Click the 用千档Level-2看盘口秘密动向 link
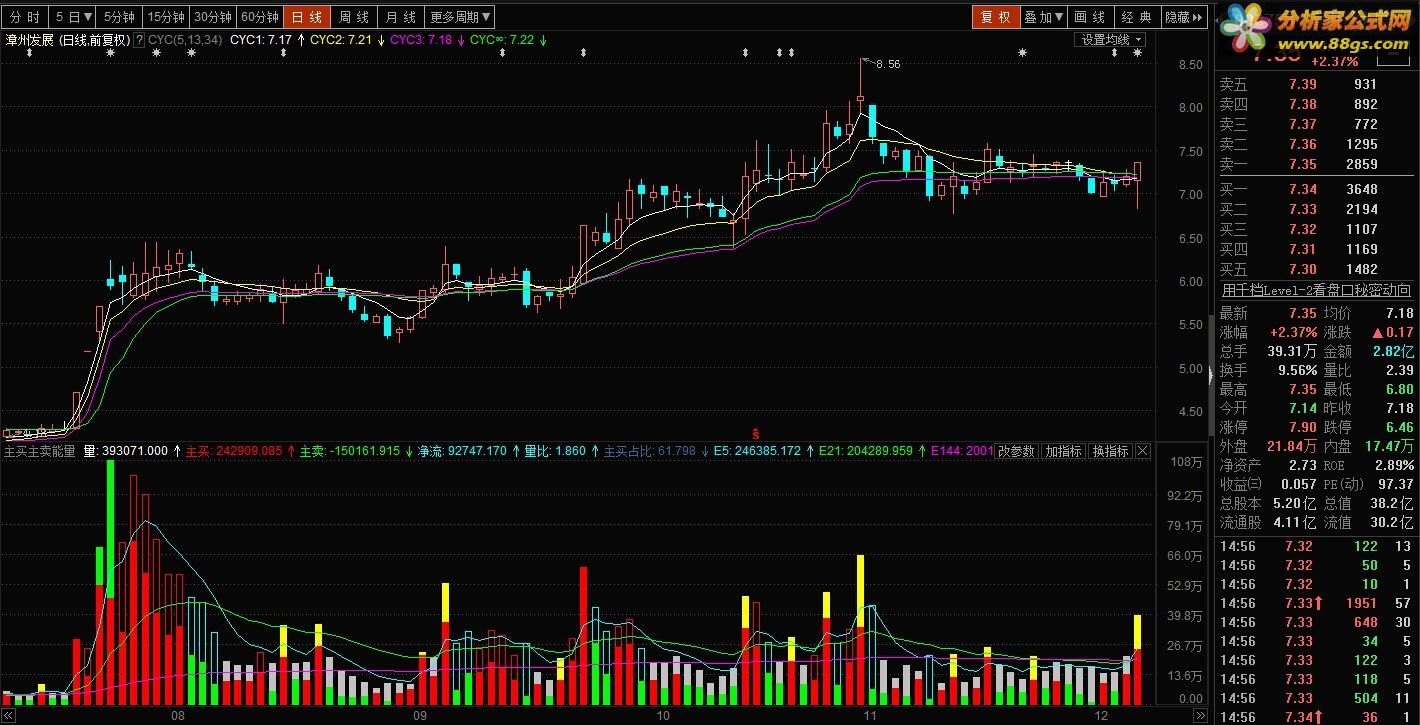The width and height of the screenshot is (1420, 725). [x=1316, y=290]
